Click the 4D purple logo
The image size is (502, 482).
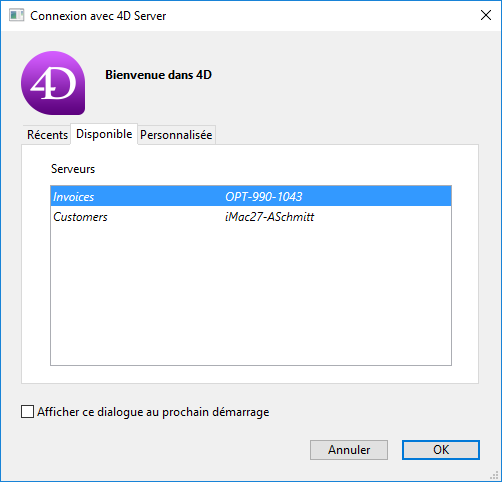[53, 83]
